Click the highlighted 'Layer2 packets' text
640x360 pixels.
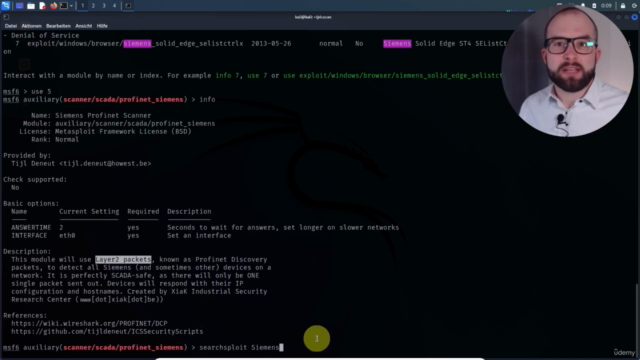point(123,259)
